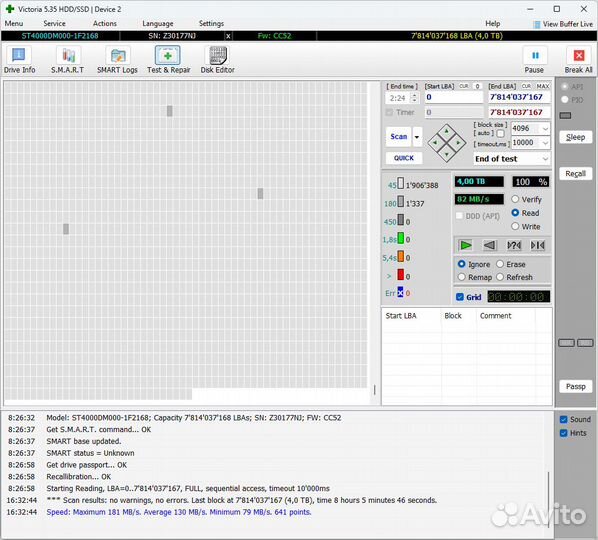Image resolution: width=598 pixels, height=540 pixels.
Task: Open the Drive Info panel
Action: [19, 59]
